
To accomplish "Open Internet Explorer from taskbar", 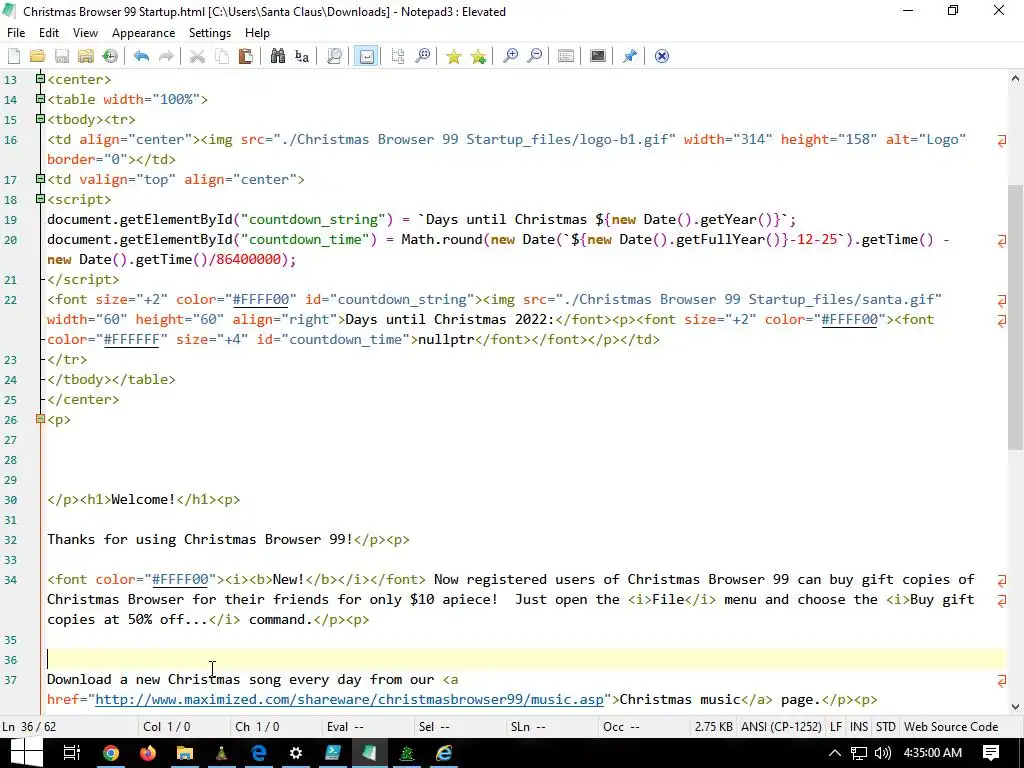I will click(x=444, y=753).
